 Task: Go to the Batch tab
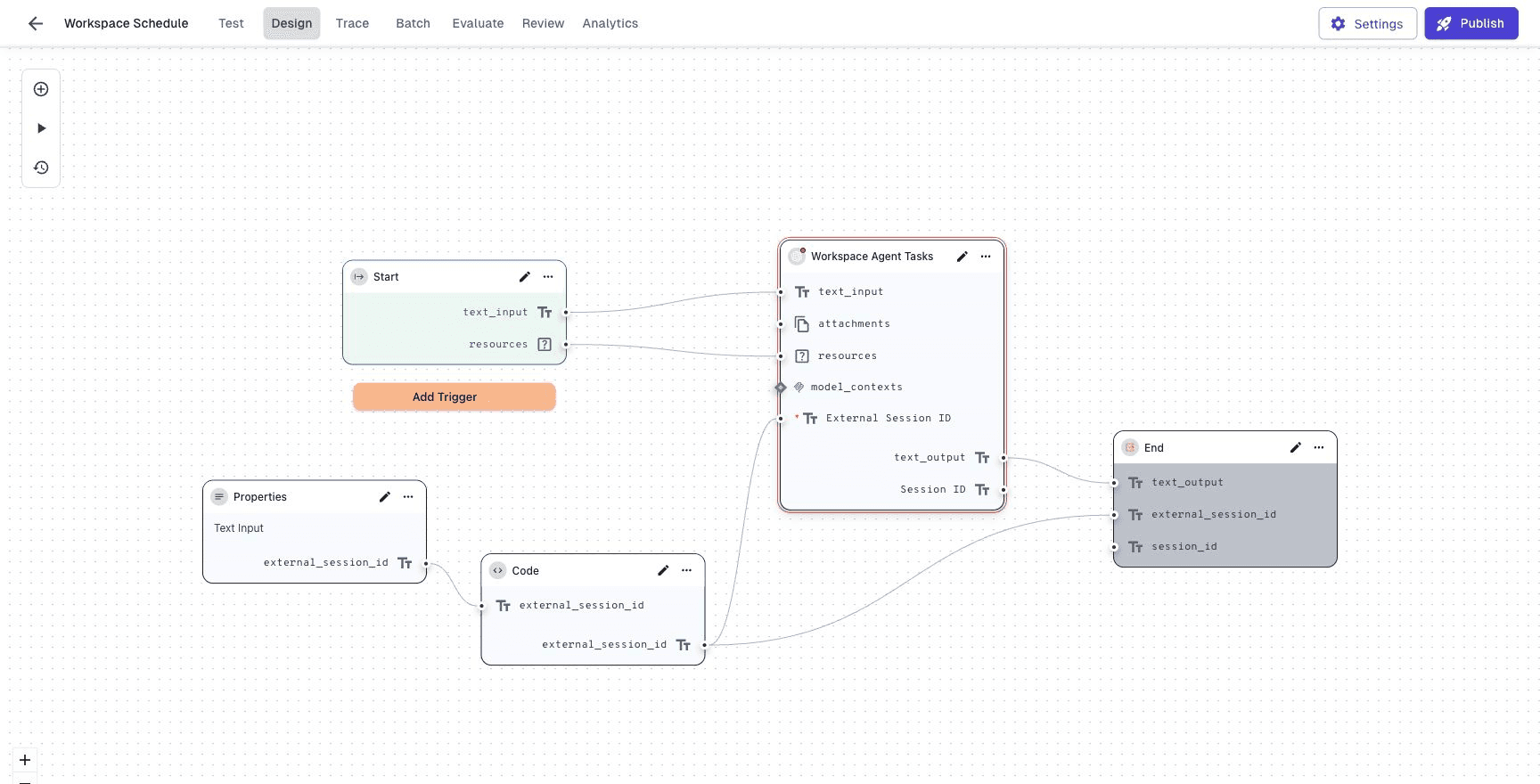pyautogui.click(x=413, y=23)
